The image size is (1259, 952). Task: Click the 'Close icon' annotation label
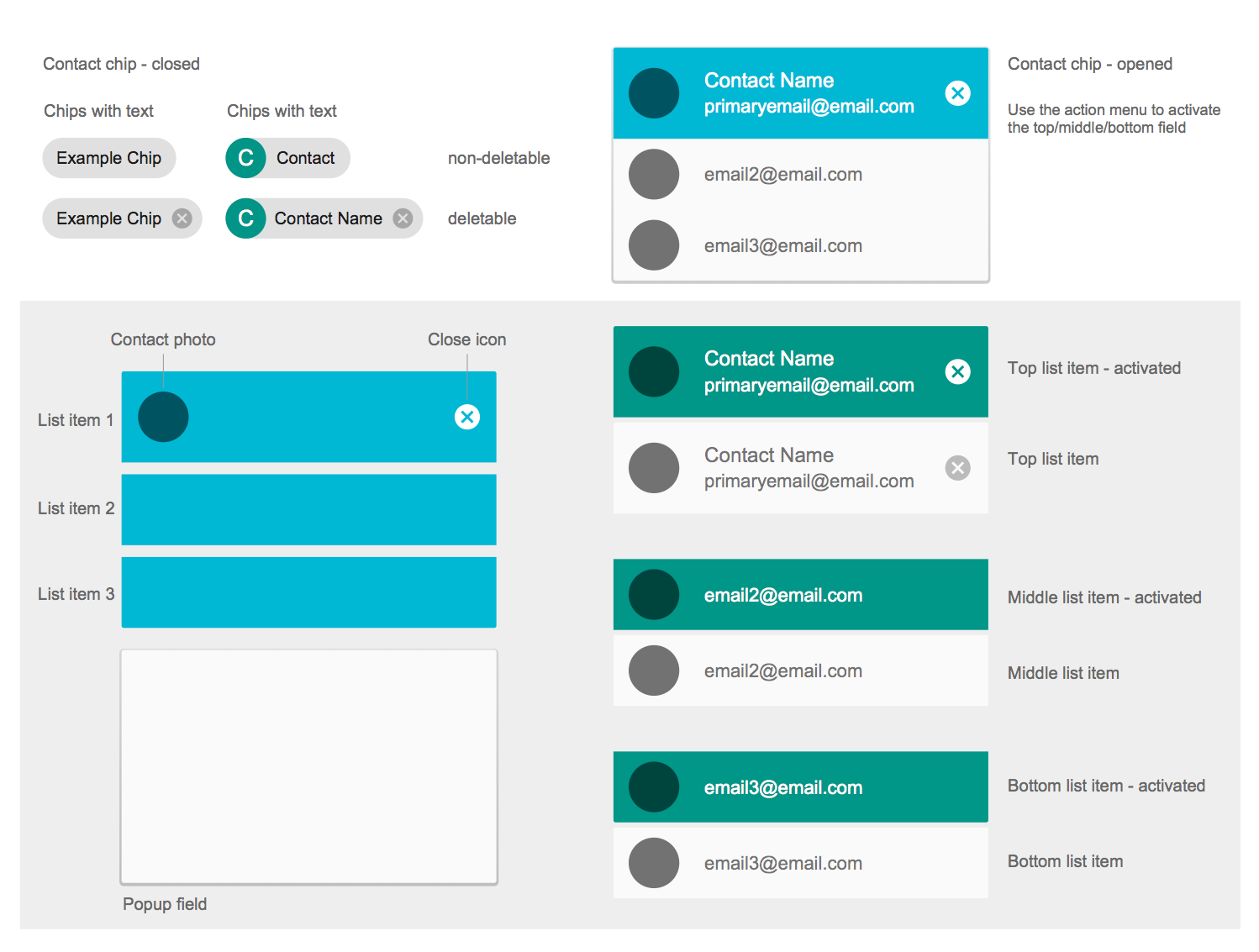pyautogui.click(x=467, y=339)
